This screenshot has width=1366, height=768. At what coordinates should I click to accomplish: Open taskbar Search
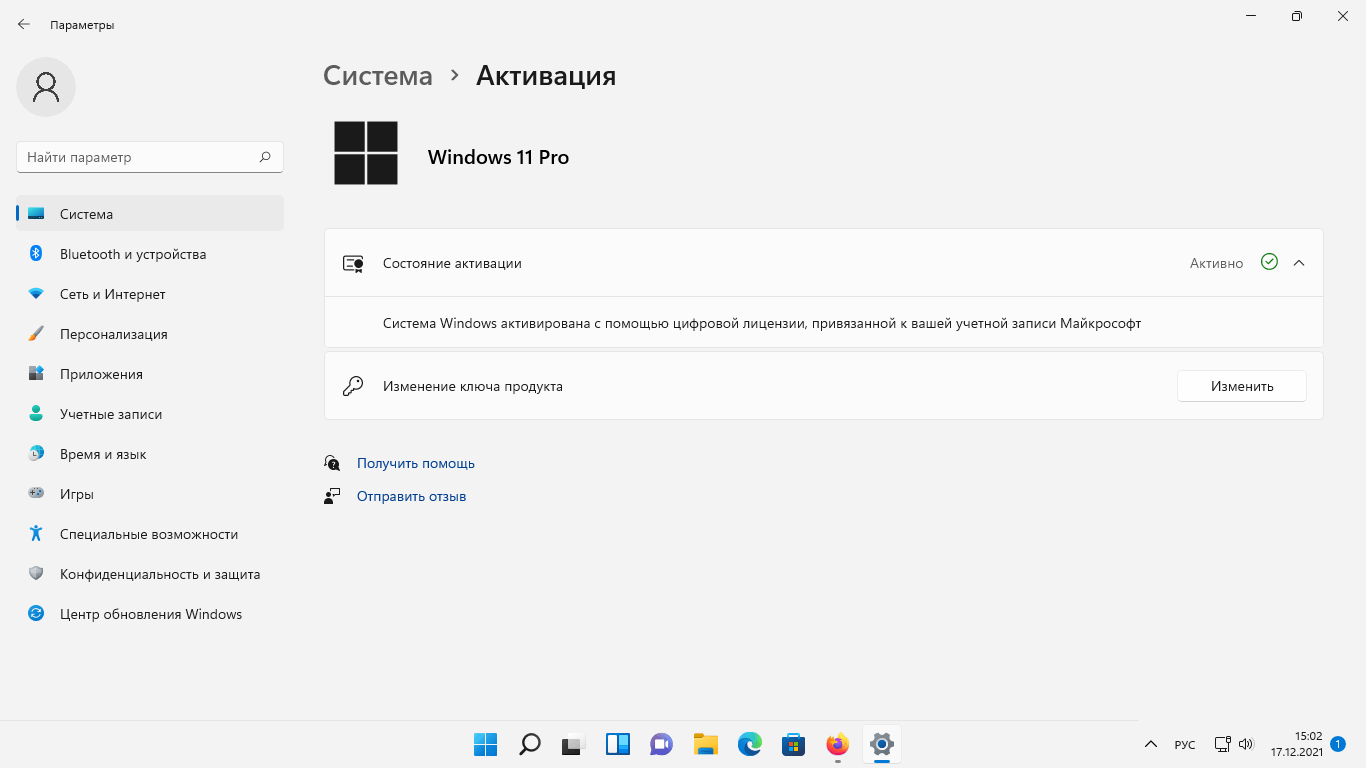pos(530,744)
